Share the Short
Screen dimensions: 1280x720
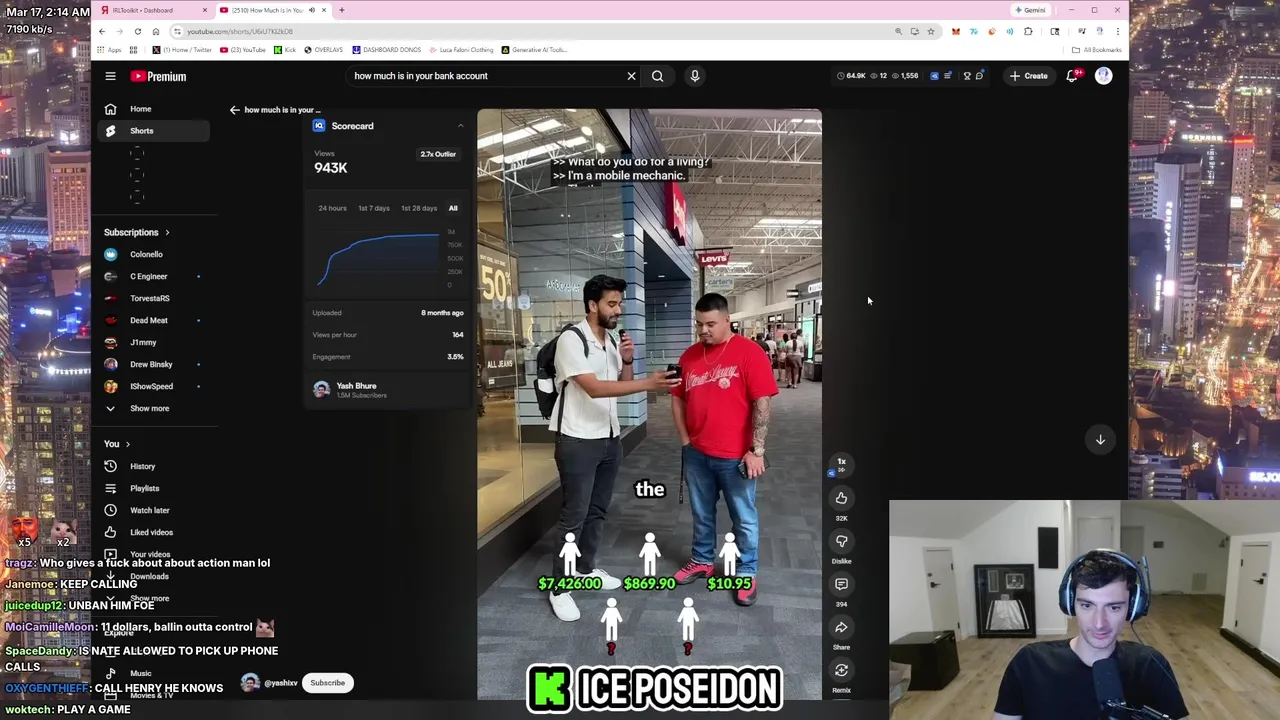coord(841,627)
